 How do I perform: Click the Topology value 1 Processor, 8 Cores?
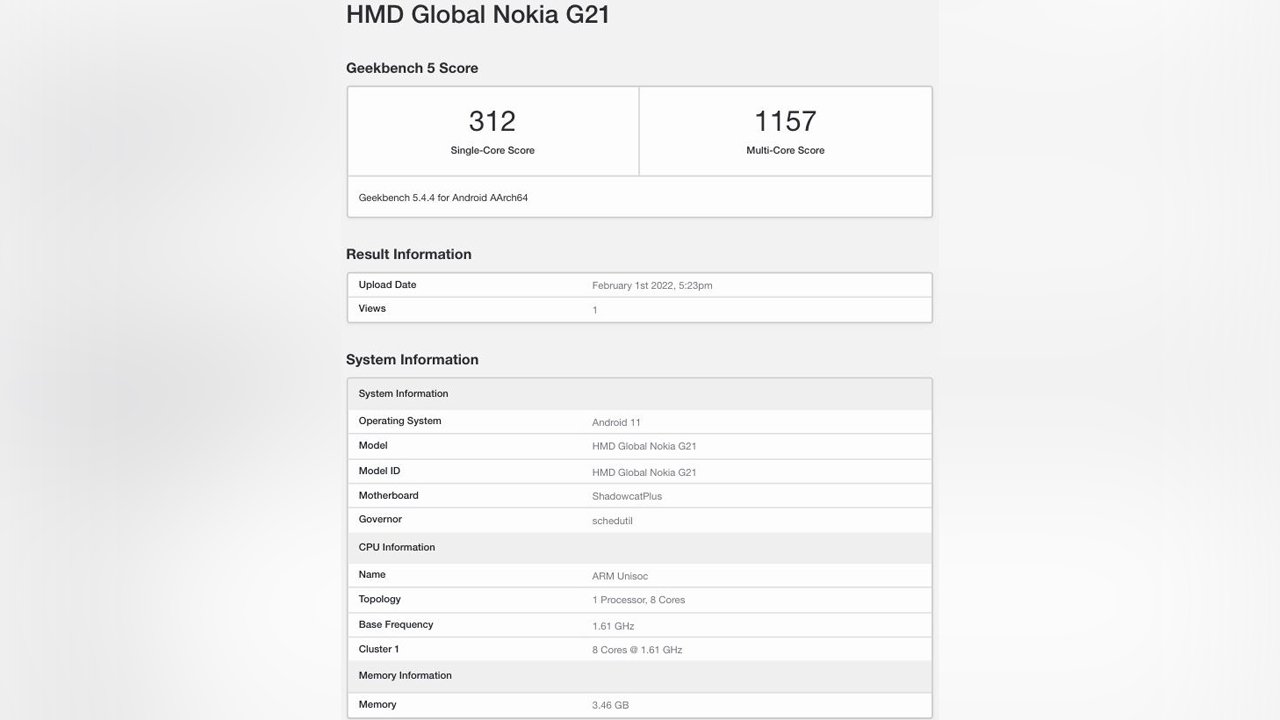(x=638, y=600)
